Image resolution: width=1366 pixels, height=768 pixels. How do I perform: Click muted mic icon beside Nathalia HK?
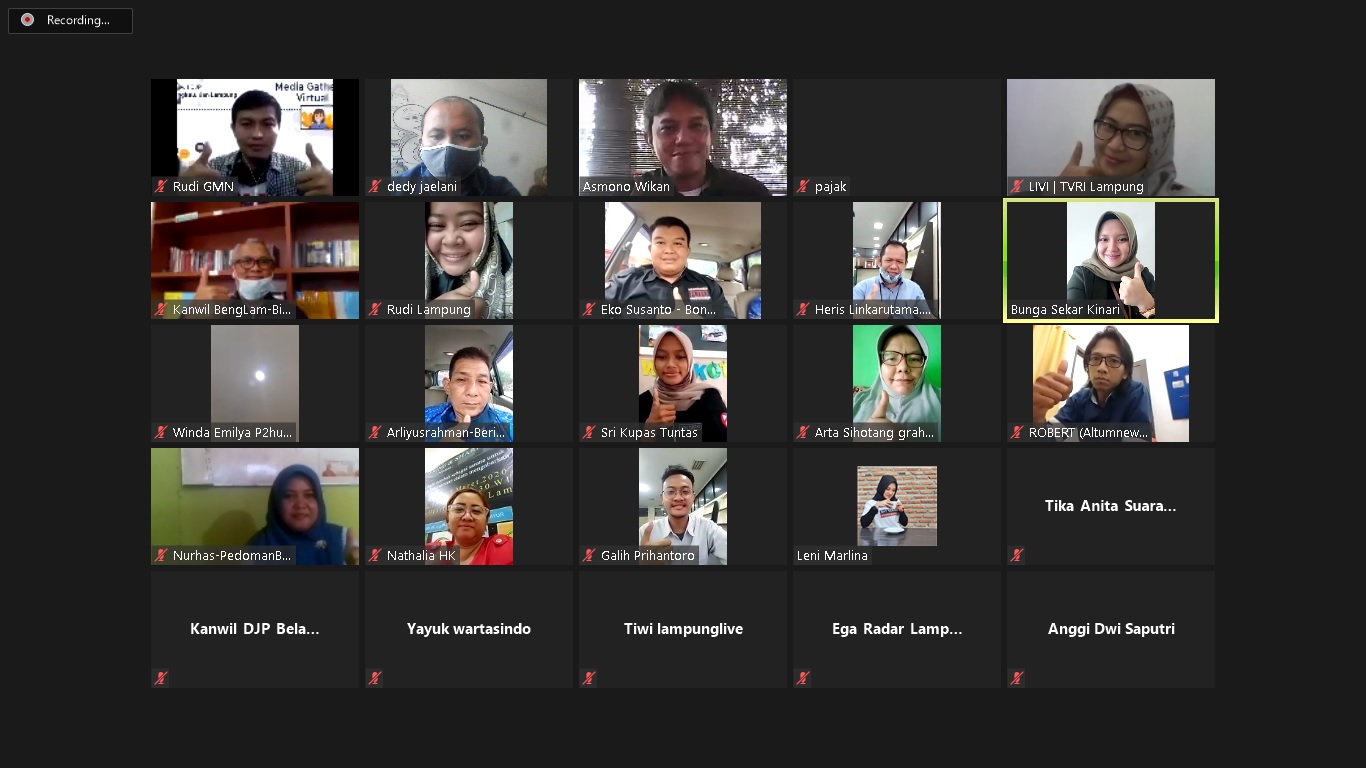pyautogui.click(x=375, y=555)
